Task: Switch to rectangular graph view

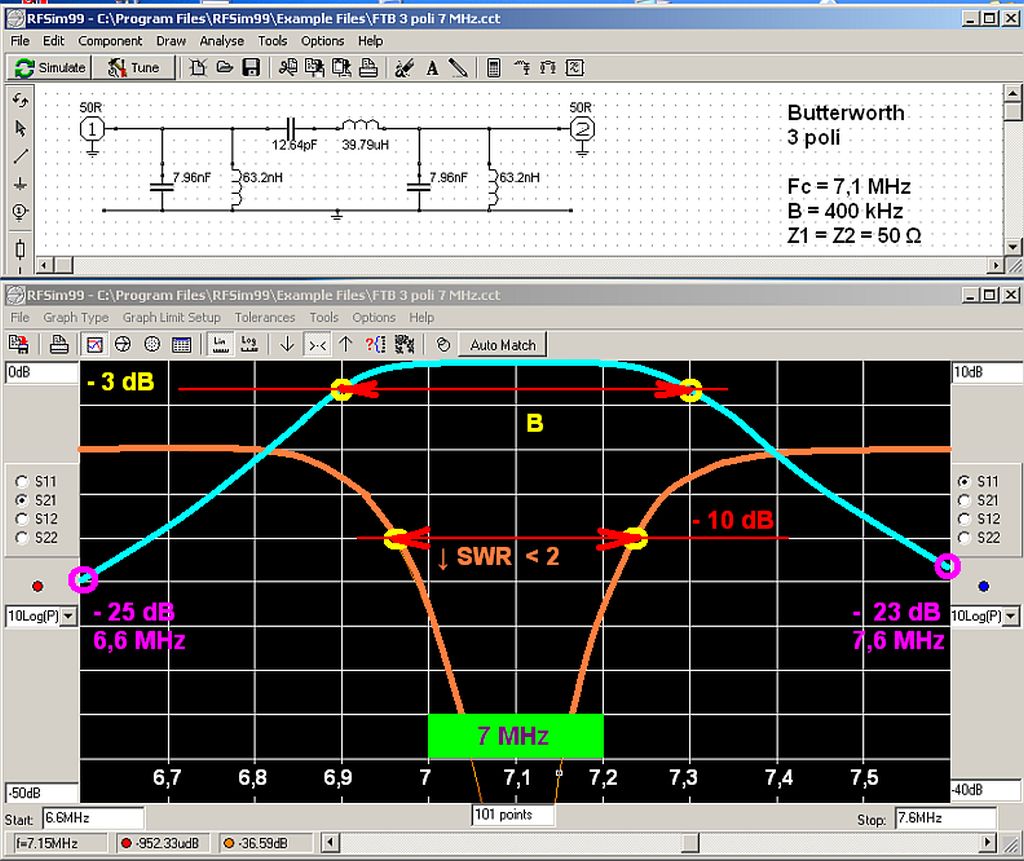Action: click(x=95, y=344)
